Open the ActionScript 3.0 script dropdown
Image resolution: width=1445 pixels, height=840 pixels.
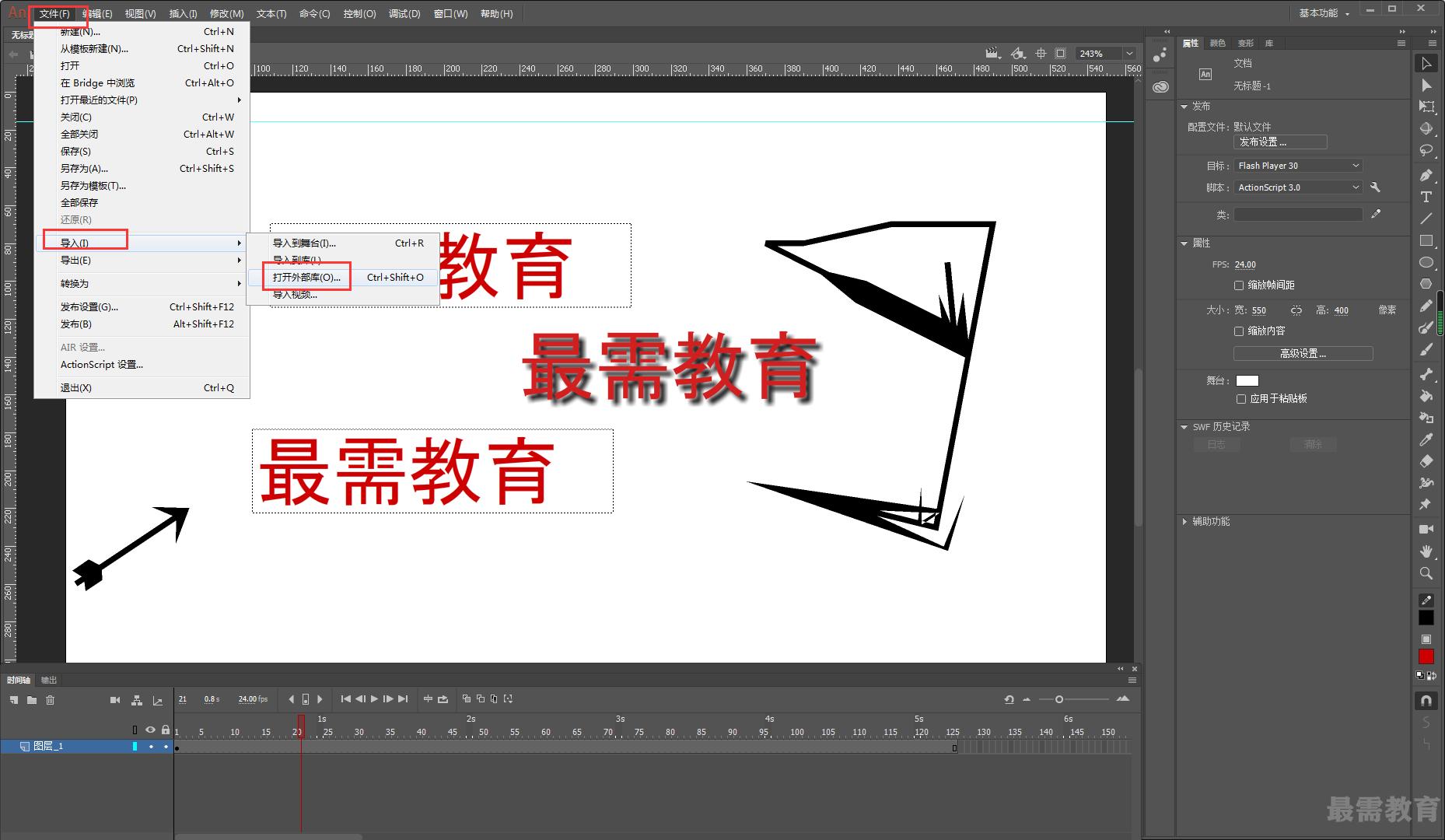point(1298,187)
